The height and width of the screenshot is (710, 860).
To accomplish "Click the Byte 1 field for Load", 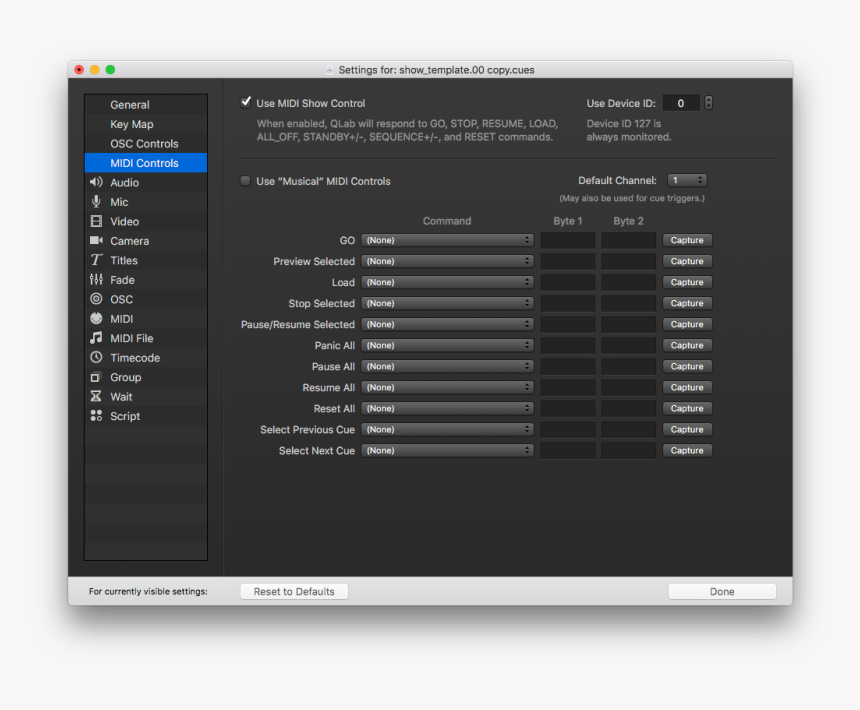I will point(568,282).
